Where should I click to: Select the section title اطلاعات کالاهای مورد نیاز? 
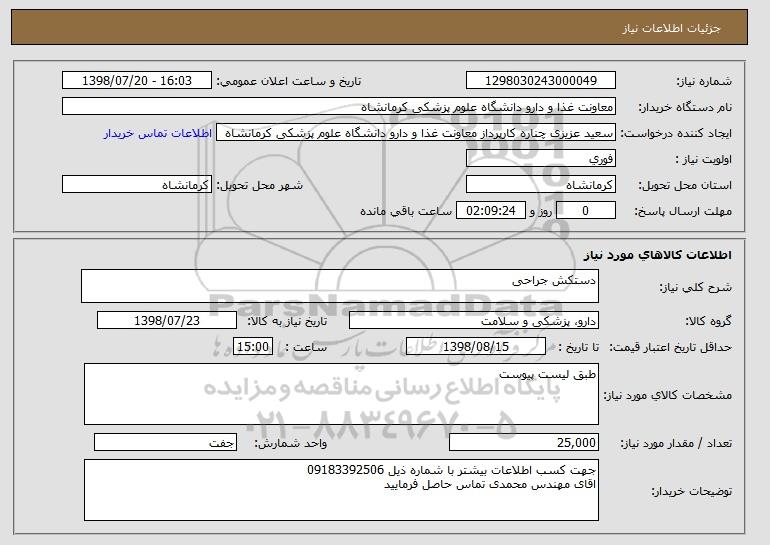658,255
